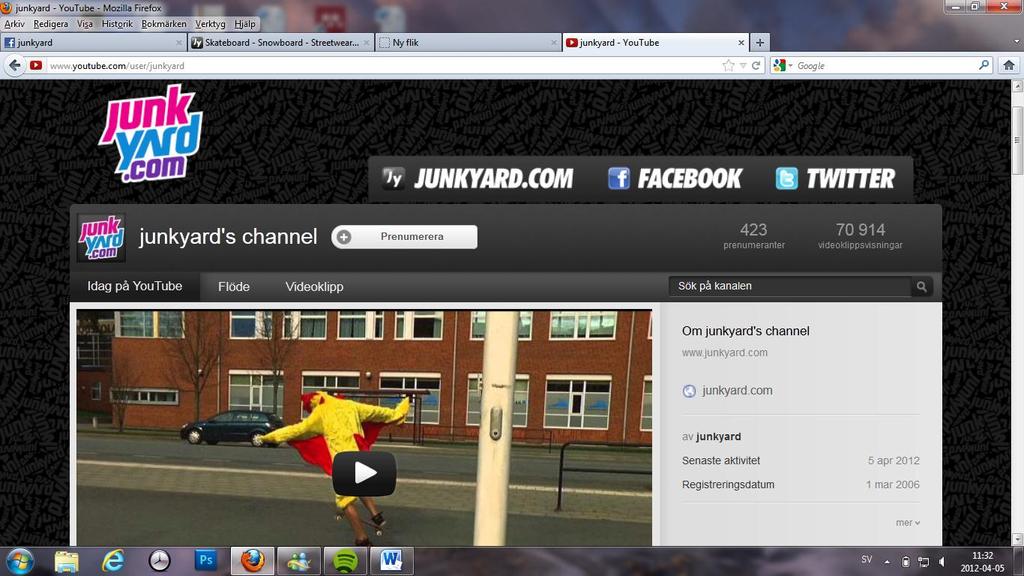Open the Visa menu
Image resolution: width=1024 pixels, height=576 pixels.
click(x=85, y=24)
